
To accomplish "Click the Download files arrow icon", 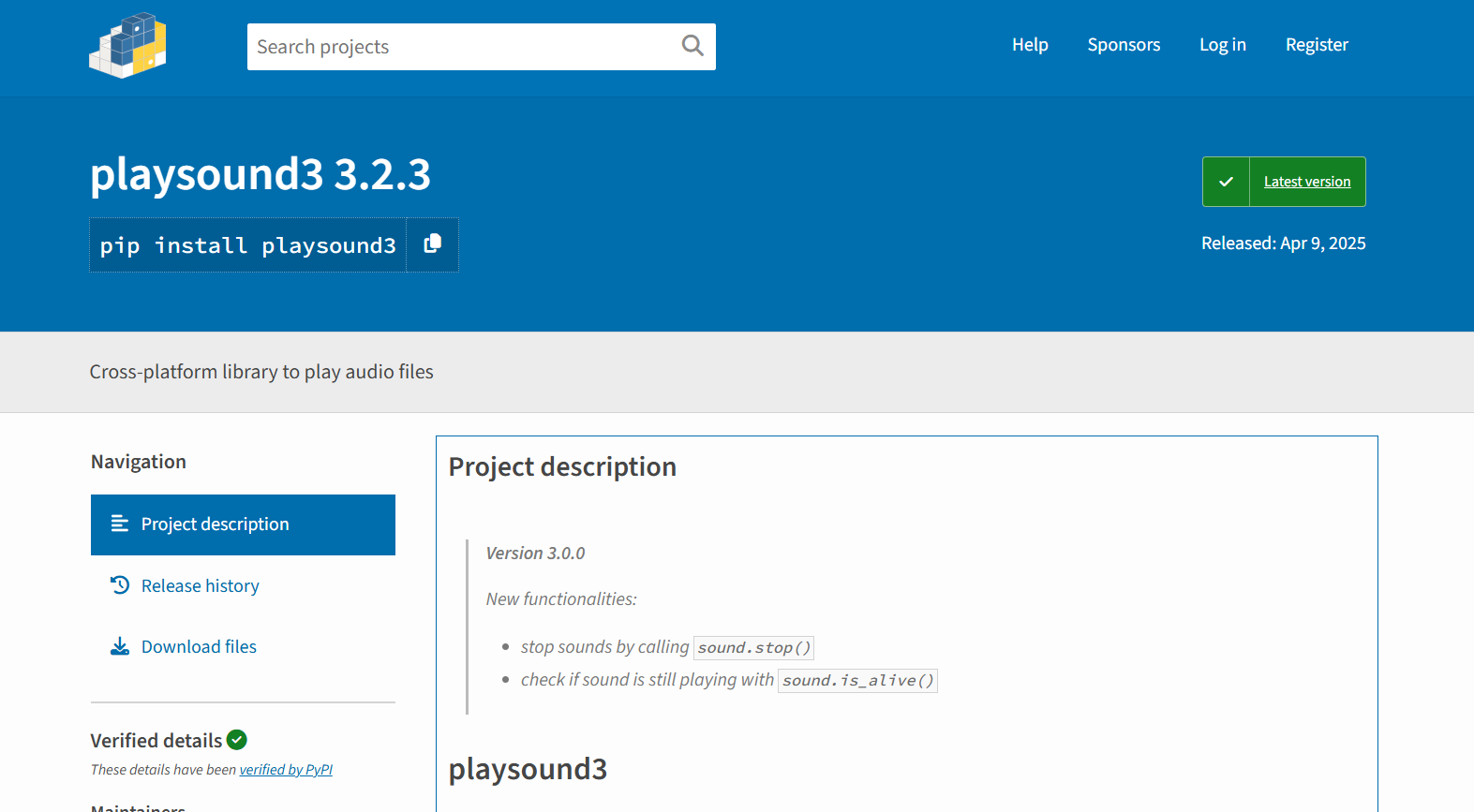I will coord(120,647).
